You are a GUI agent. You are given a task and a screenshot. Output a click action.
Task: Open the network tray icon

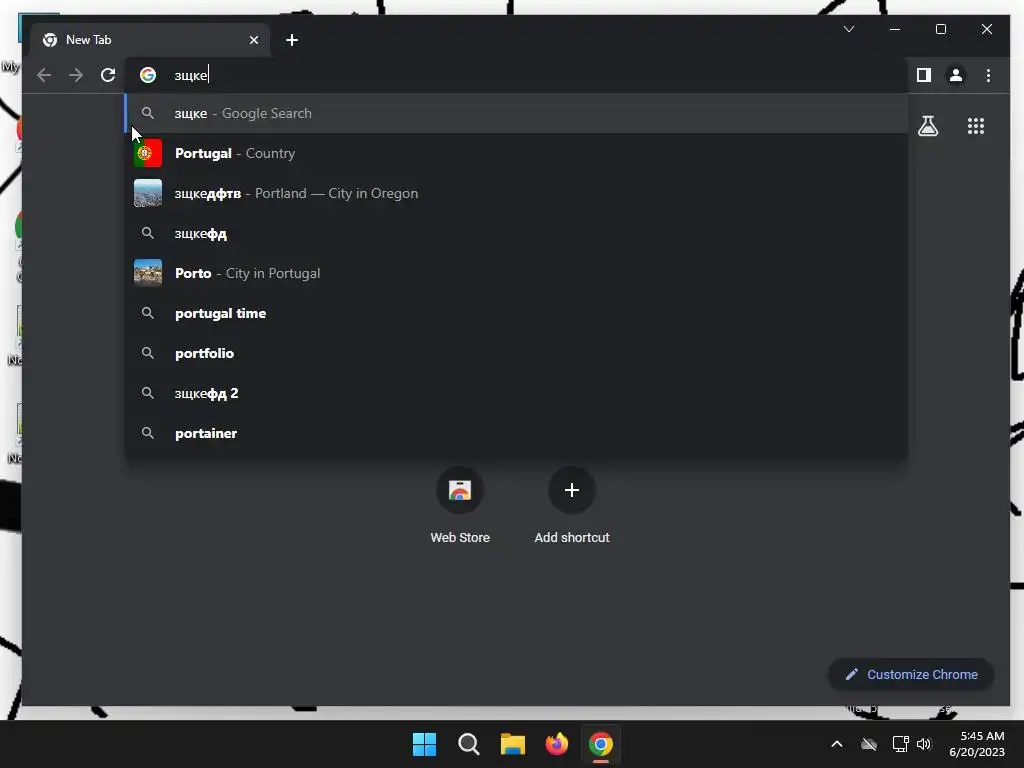901,744
